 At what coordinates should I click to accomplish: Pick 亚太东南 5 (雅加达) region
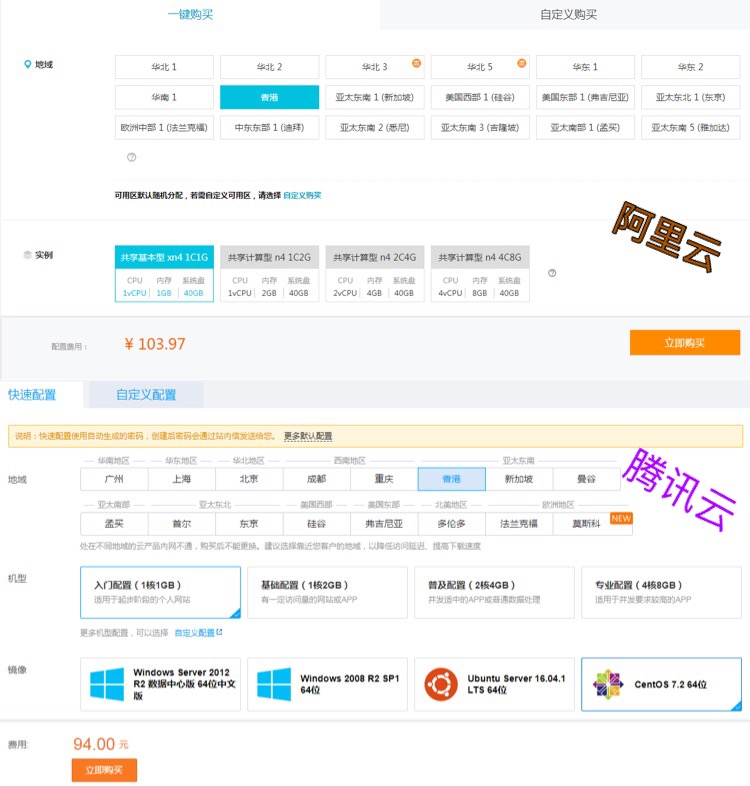(x=691, y=128)
